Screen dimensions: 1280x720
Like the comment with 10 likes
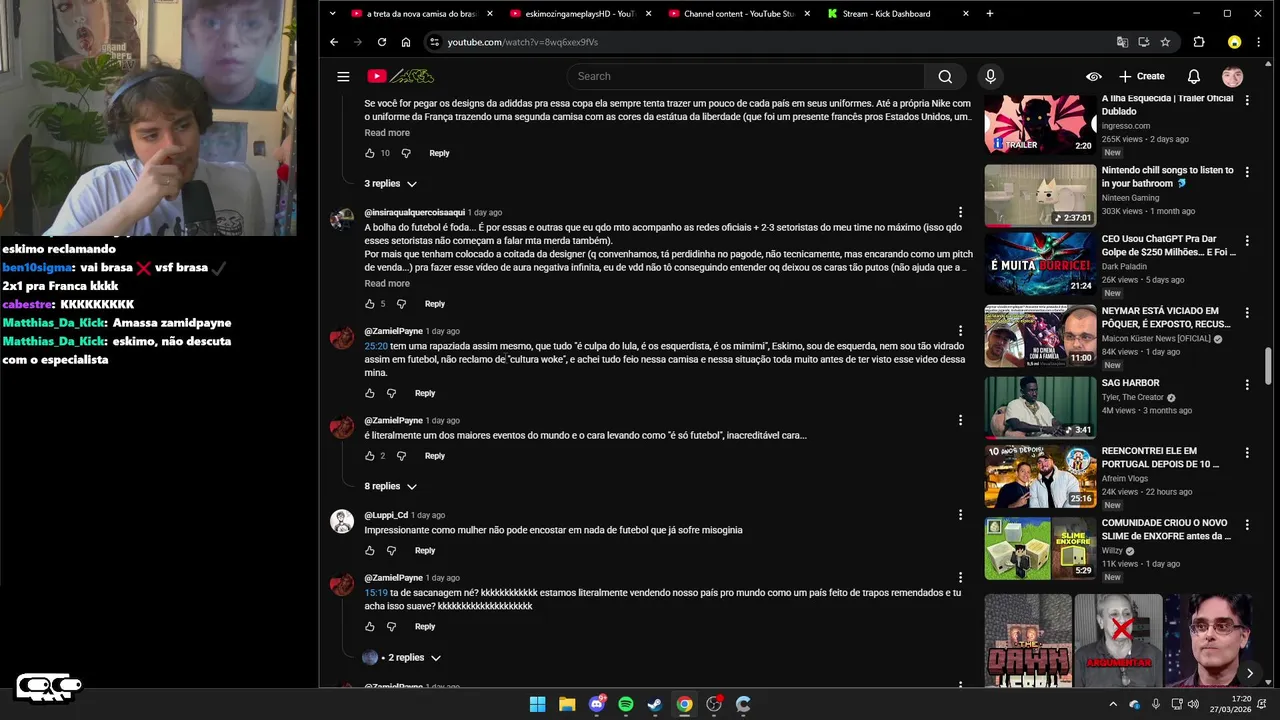tap(369, 153)
